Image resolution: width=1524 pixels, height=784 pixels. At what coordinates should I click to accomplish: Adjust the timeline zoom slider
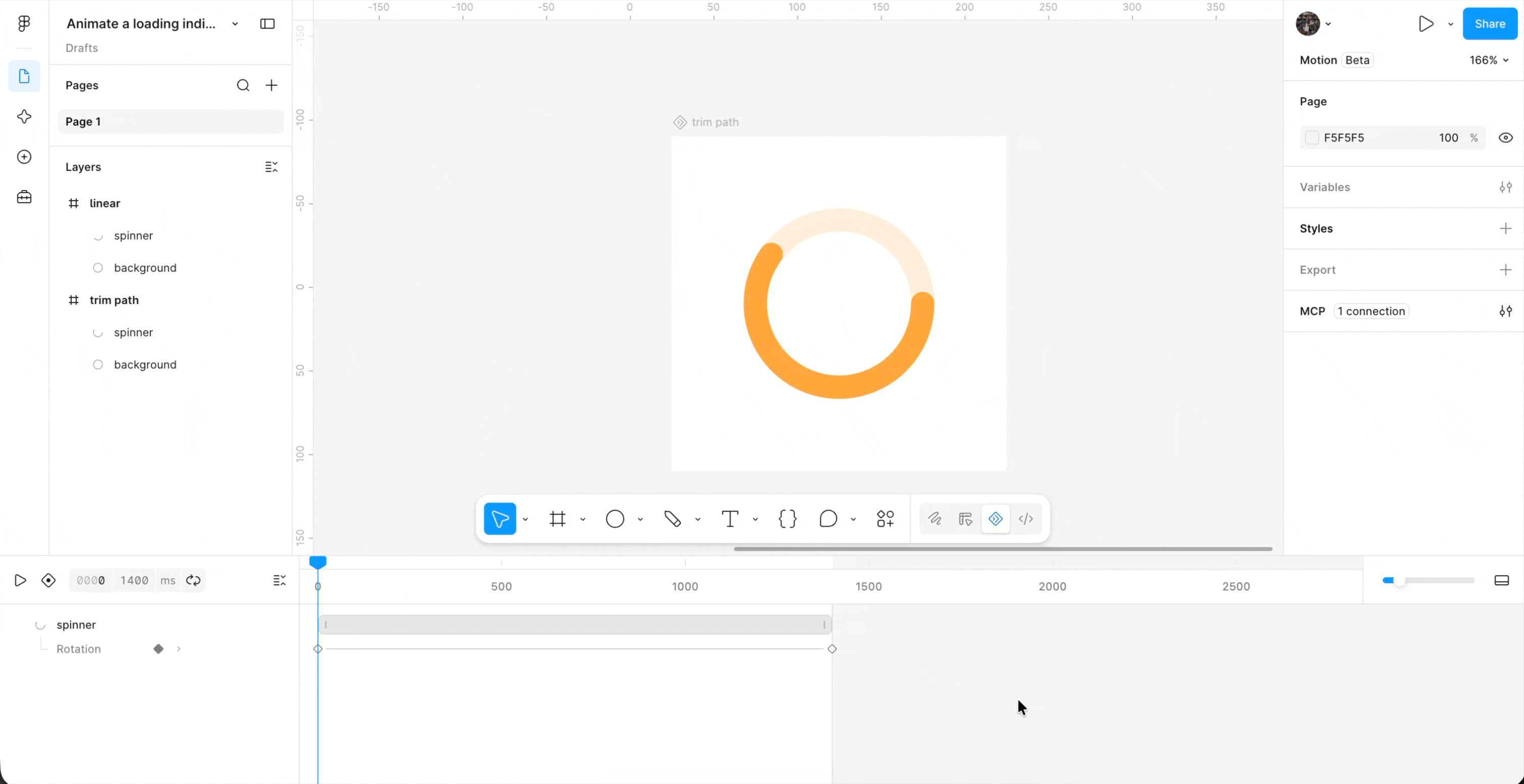point(1428,581)
